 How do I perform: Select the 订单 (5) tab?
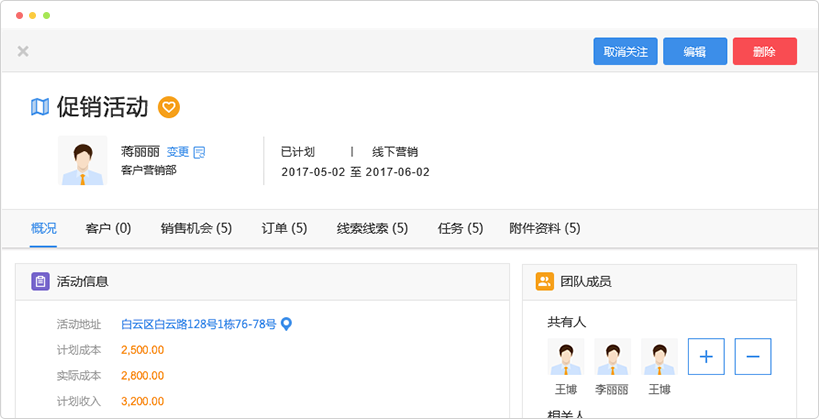[x=284, y=228]
